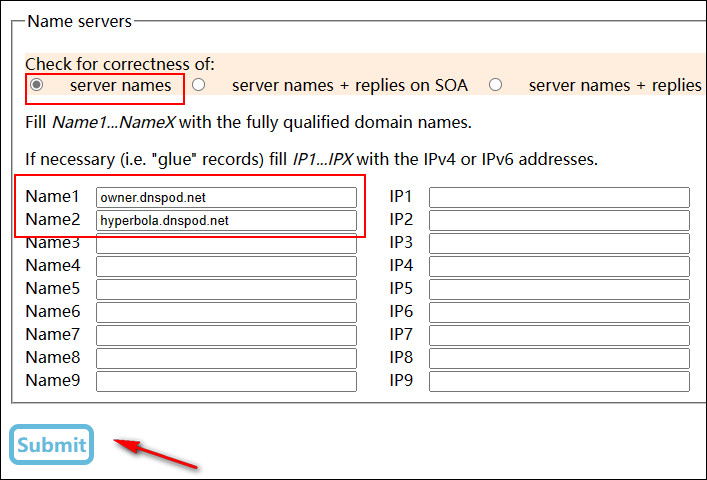Viewport: 707px width, 480px height.
Task: Focus the IP3 input box
Action: point(559,243)
